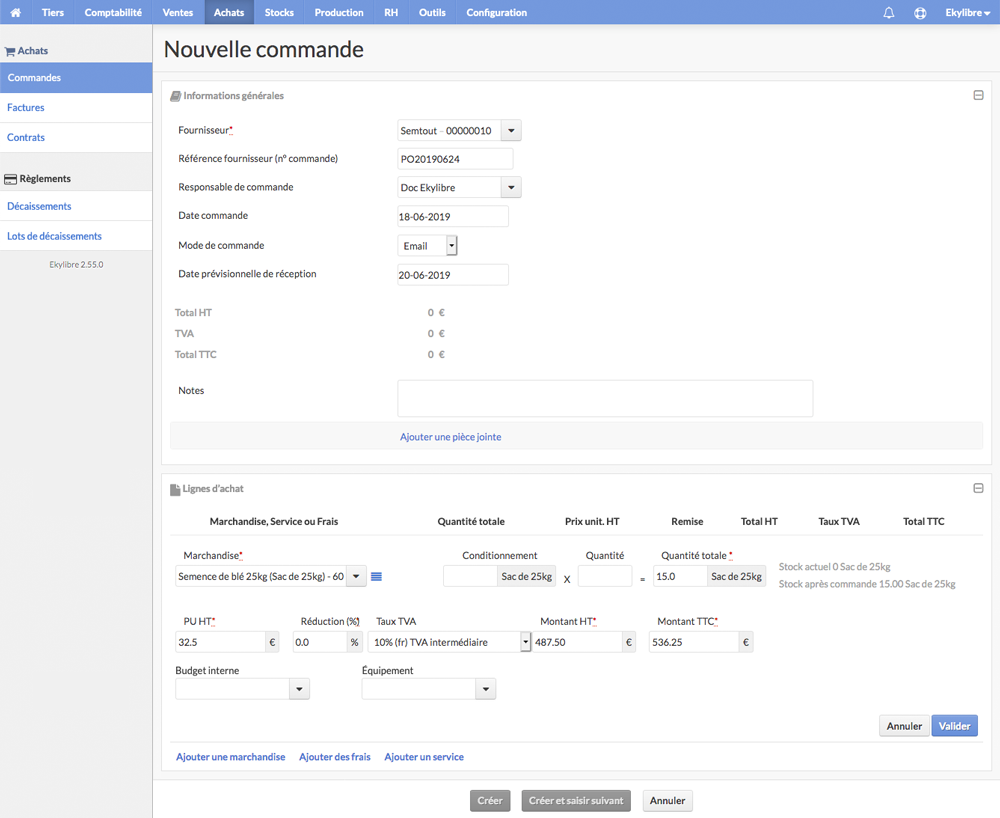Click the Créer button
This screenshot has width=1000, height=818.
pyautogui.click(x=490, y=801)
